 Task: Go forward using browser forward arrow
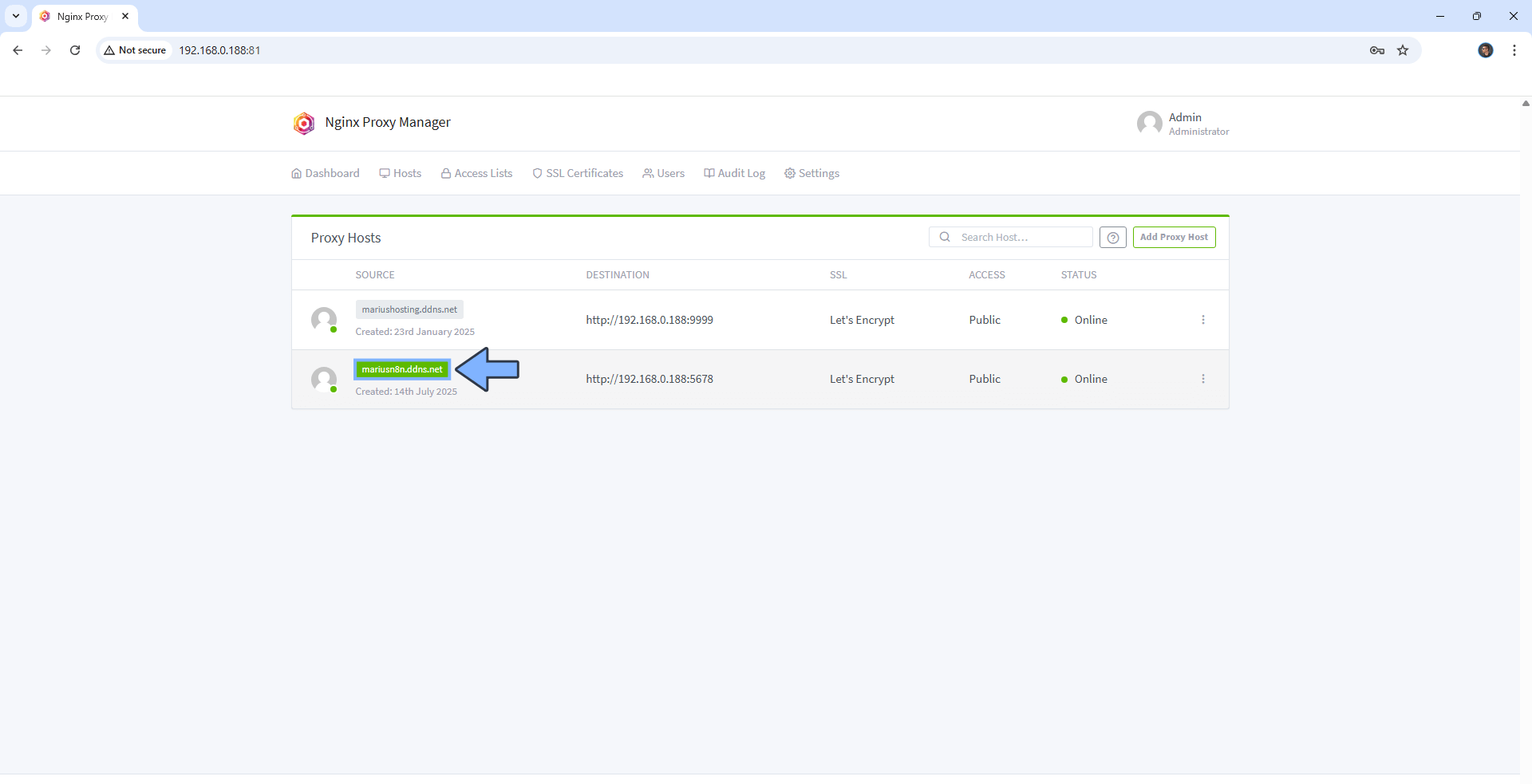(46, 50)
